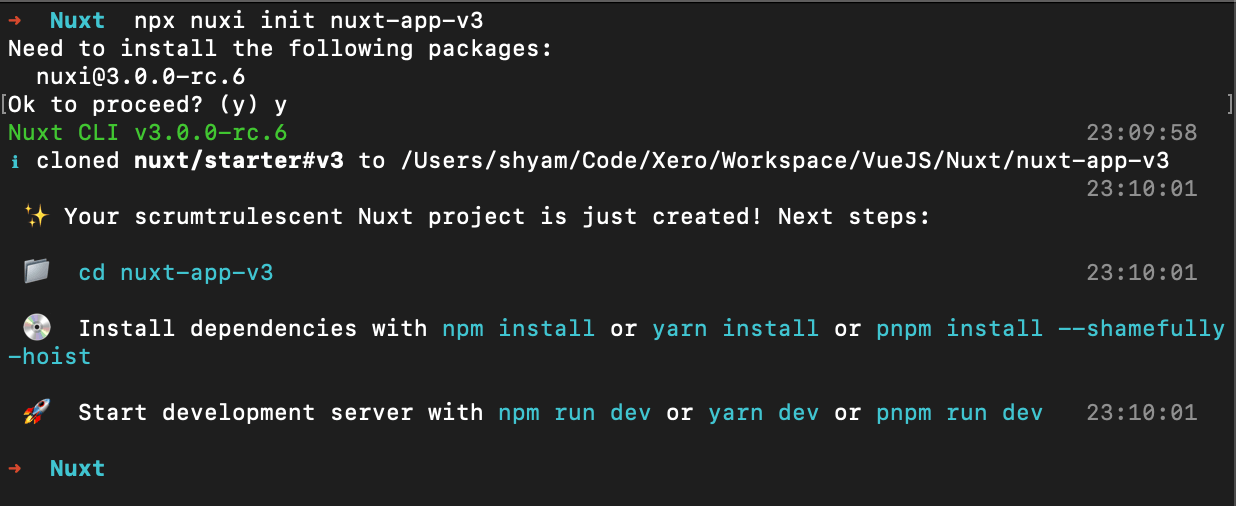Click 'Start development server with' text
Viewport: 1236px width, 506px height.
281,412
